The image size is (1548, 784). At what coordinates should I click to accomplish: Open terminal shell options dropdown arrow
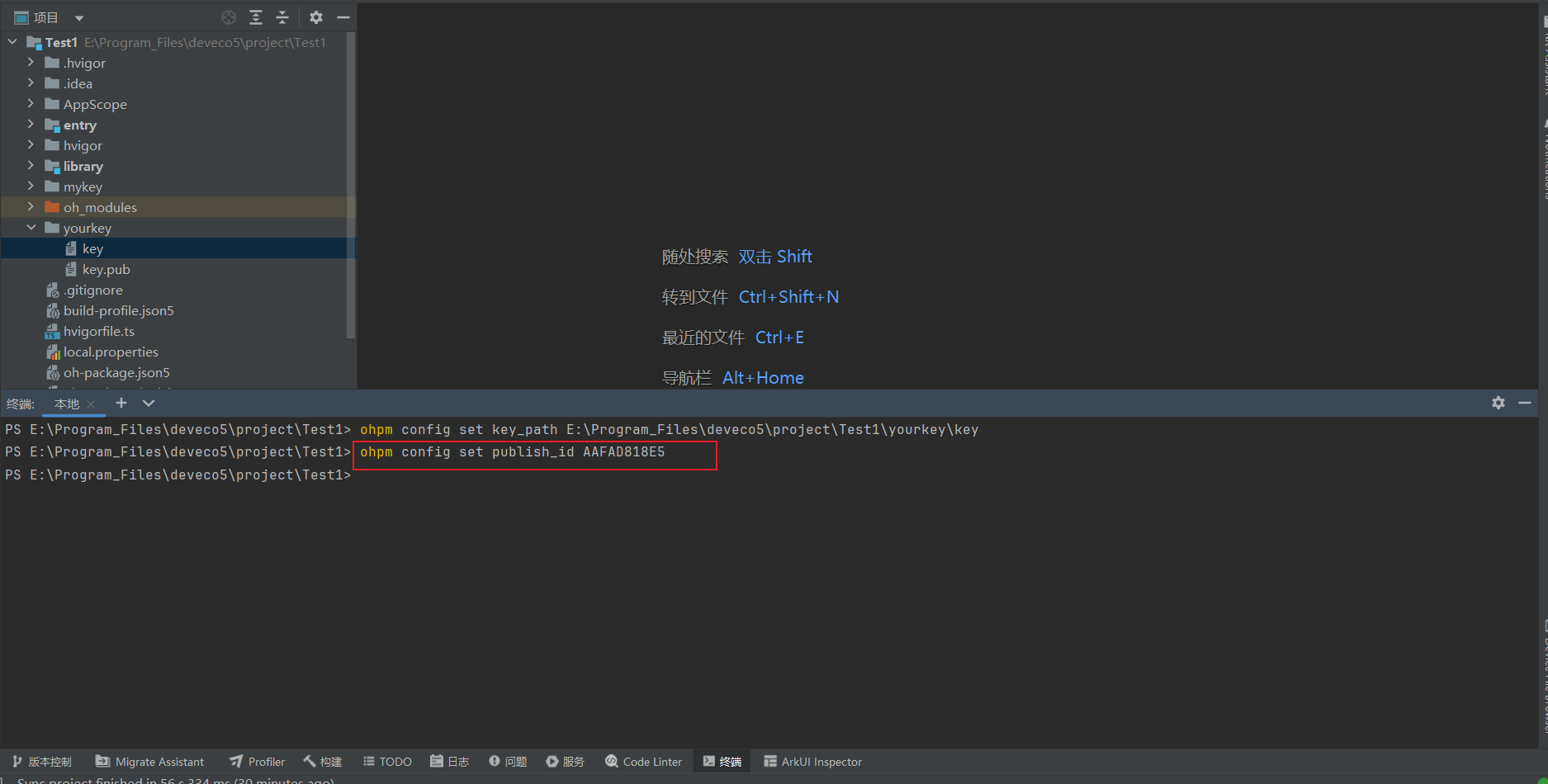click(149, 403)
